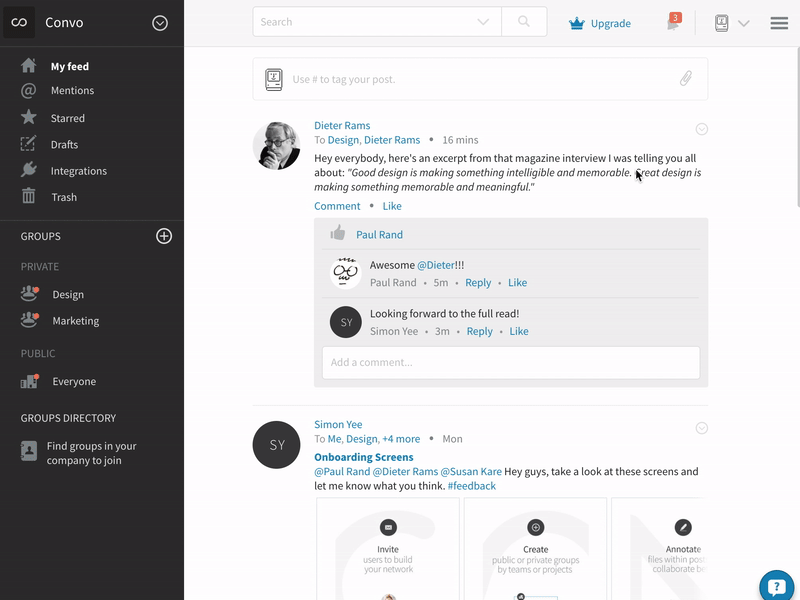Screen dimensions: 800x600
Task: Open the Everyone public group
Action: point(74,381)
